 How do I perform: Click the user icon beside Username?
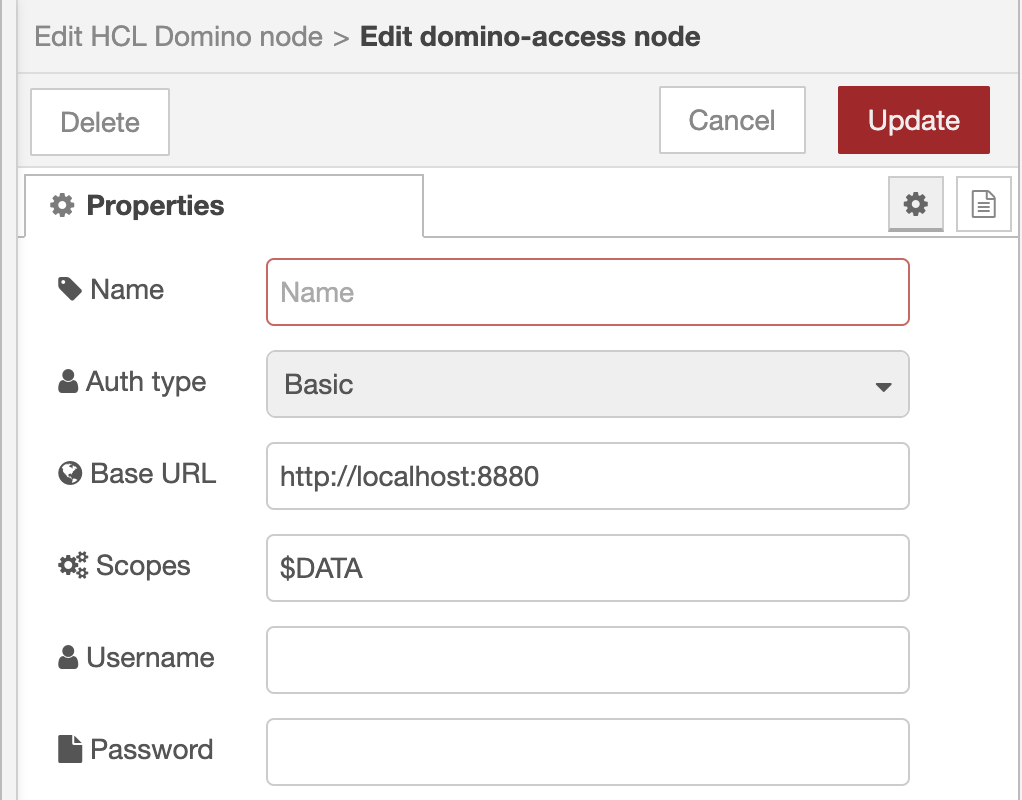tap(68, 658)
